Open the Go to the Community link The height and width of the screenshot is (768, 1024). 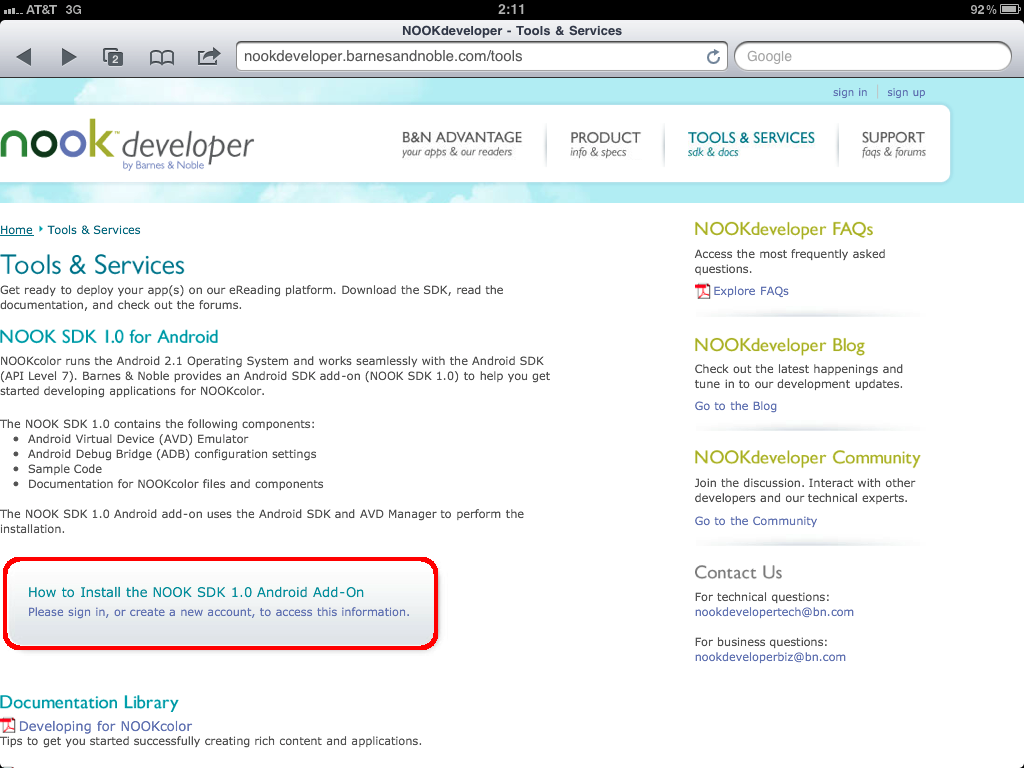pyautogui.click(x=755, y=521)
